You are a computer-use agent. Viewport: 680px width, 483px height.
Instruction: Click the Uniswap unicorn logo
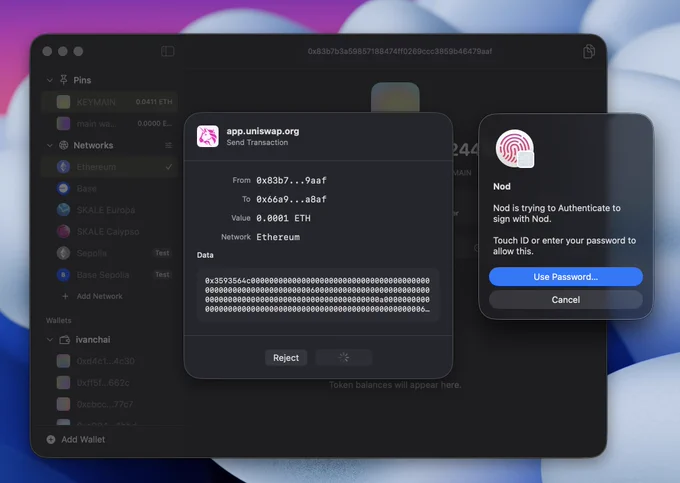(208, 137)
